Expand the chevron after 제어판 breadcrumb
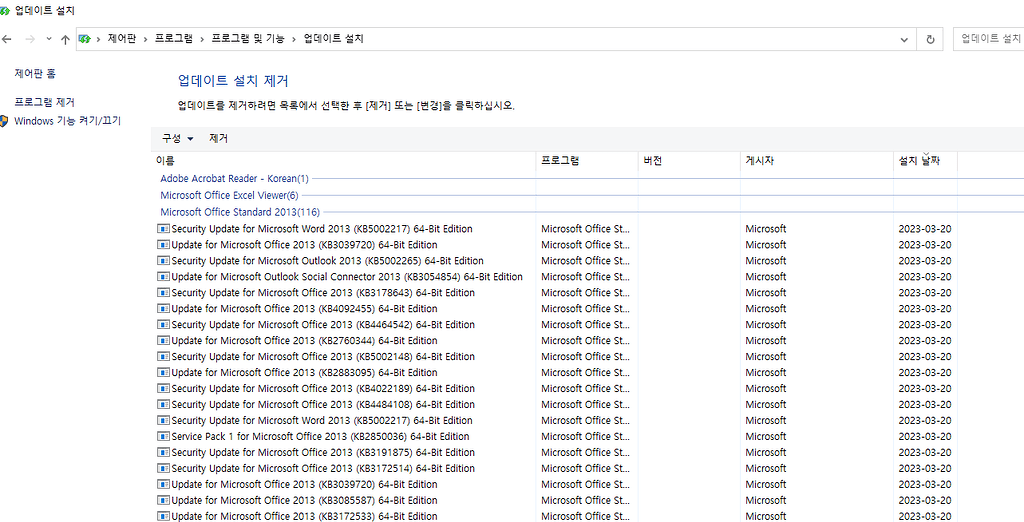The width and height of the screenshot is (1024, 522). 146,39
